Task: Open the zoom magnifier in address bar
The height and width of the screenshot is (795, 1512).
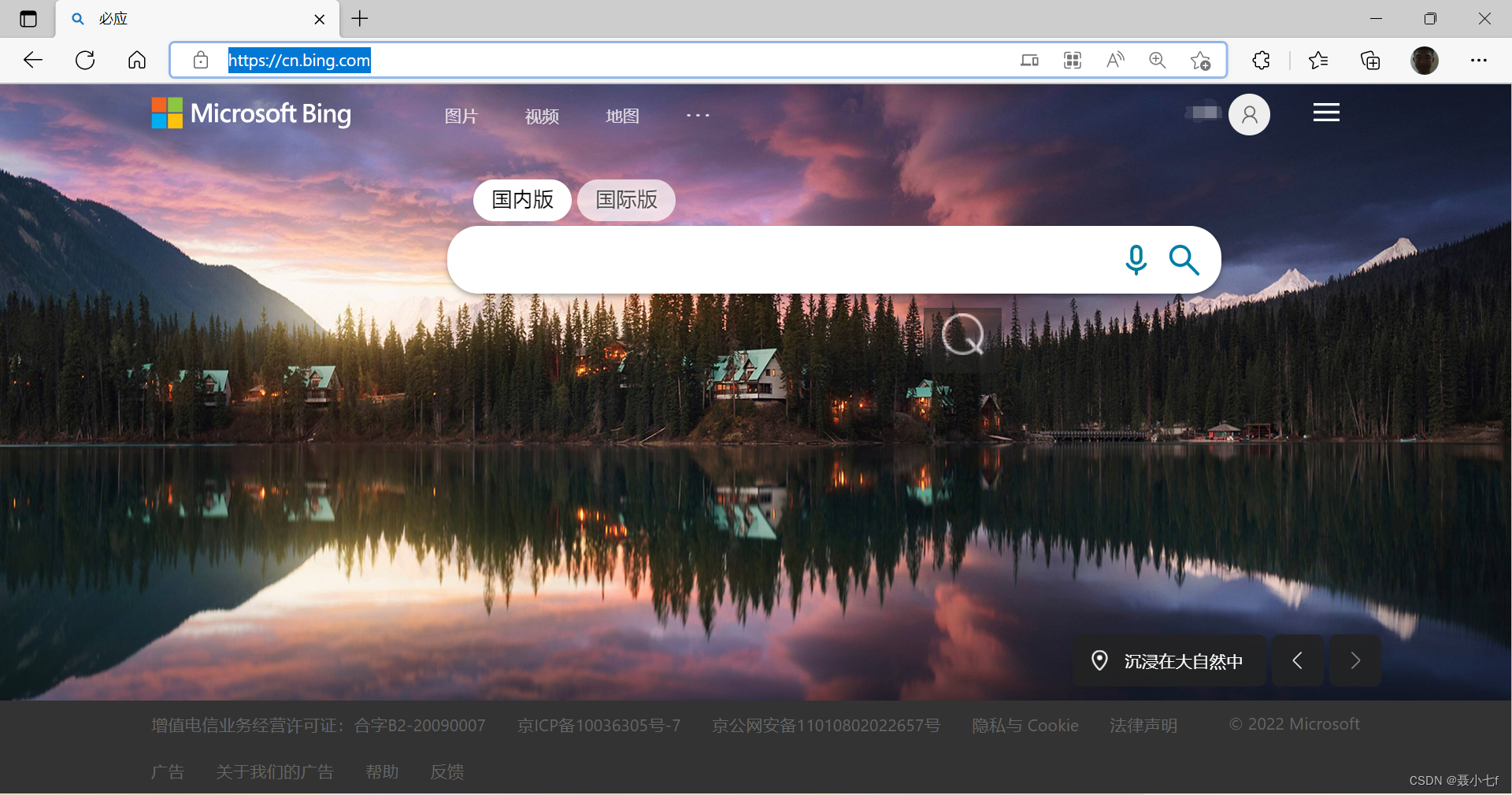Action: pos(1158,60)
